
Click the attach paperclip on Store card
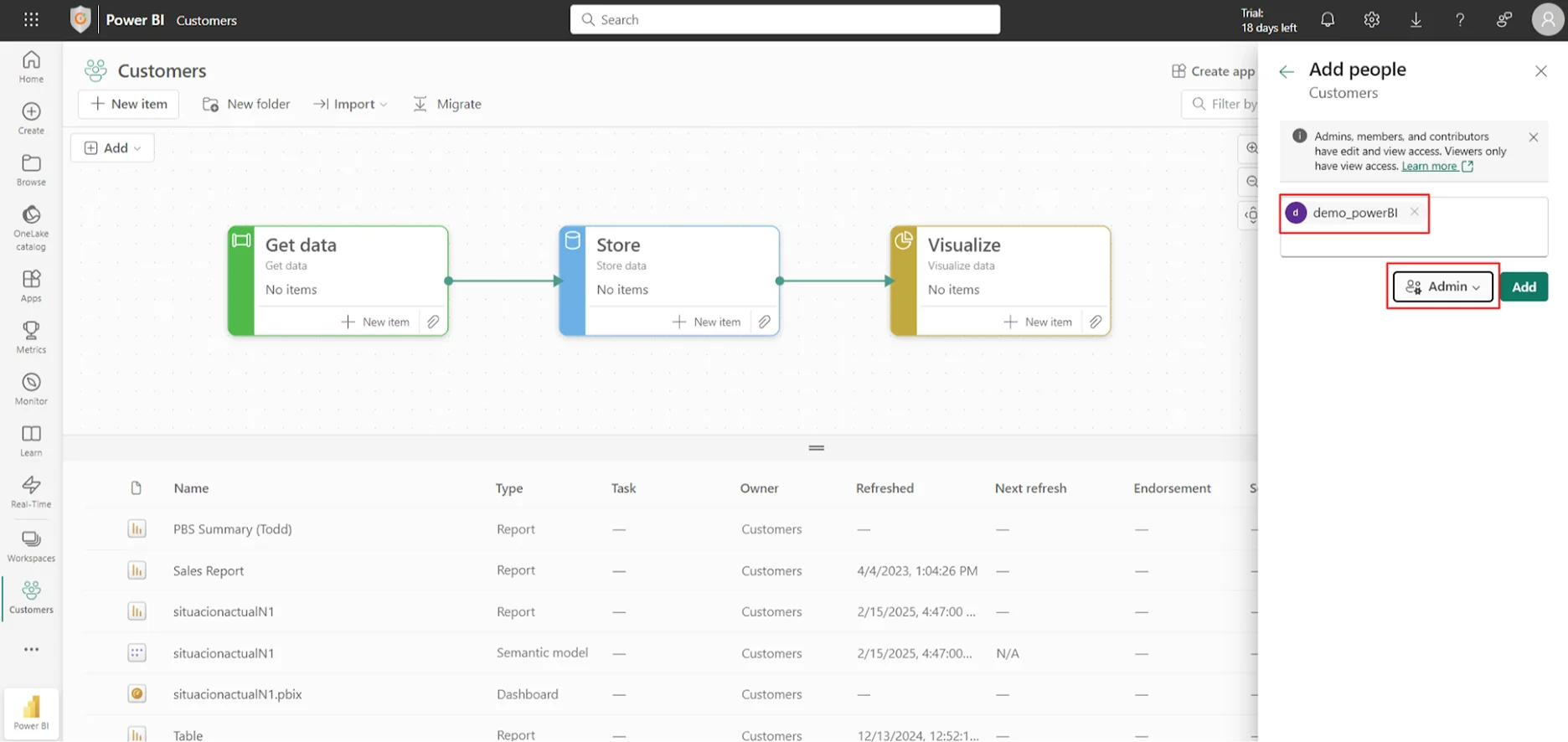(x=764, y=322)
